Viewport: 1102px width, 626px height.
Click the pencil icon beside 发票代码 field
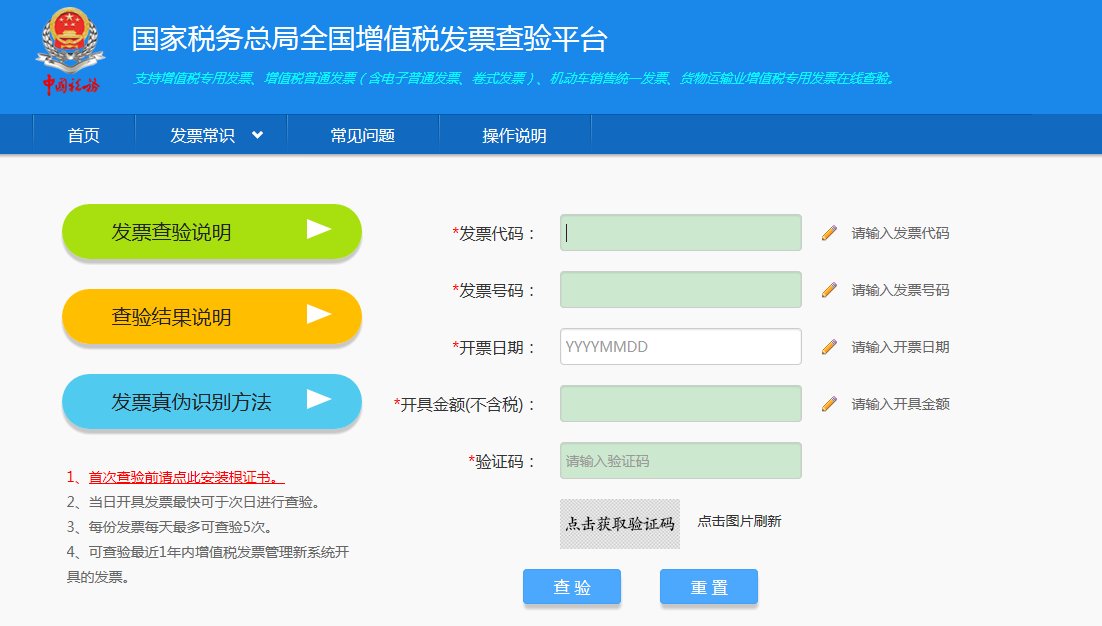(x=828, y=232)
